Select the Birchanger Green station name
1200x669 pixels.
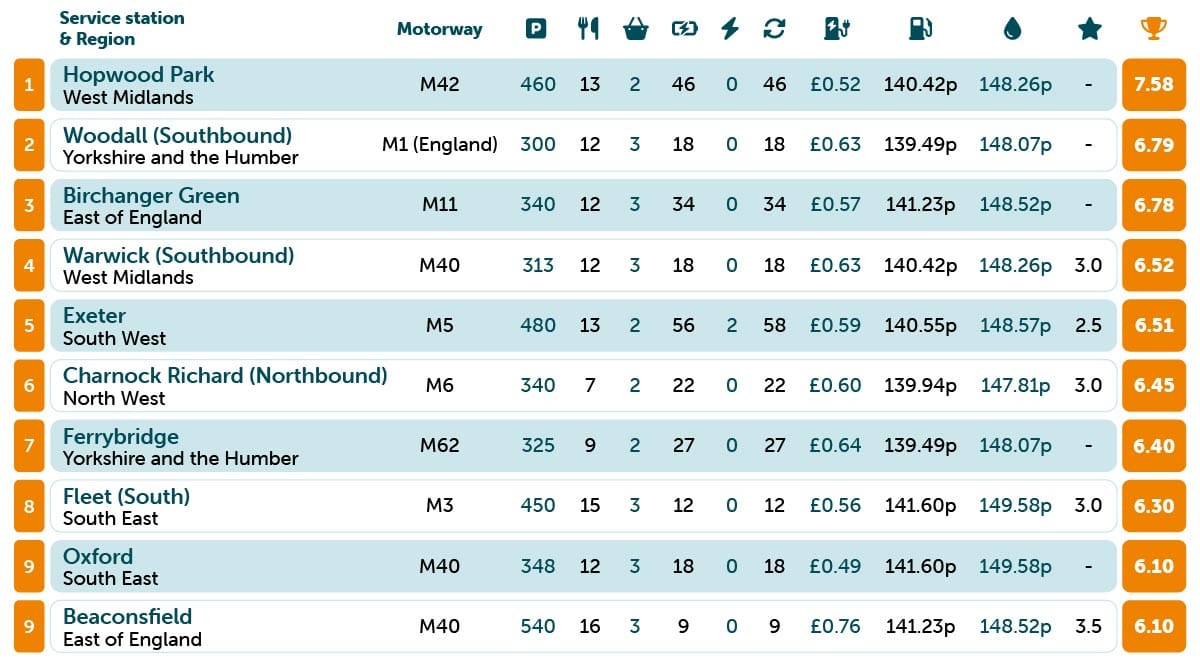coord(151,195)
